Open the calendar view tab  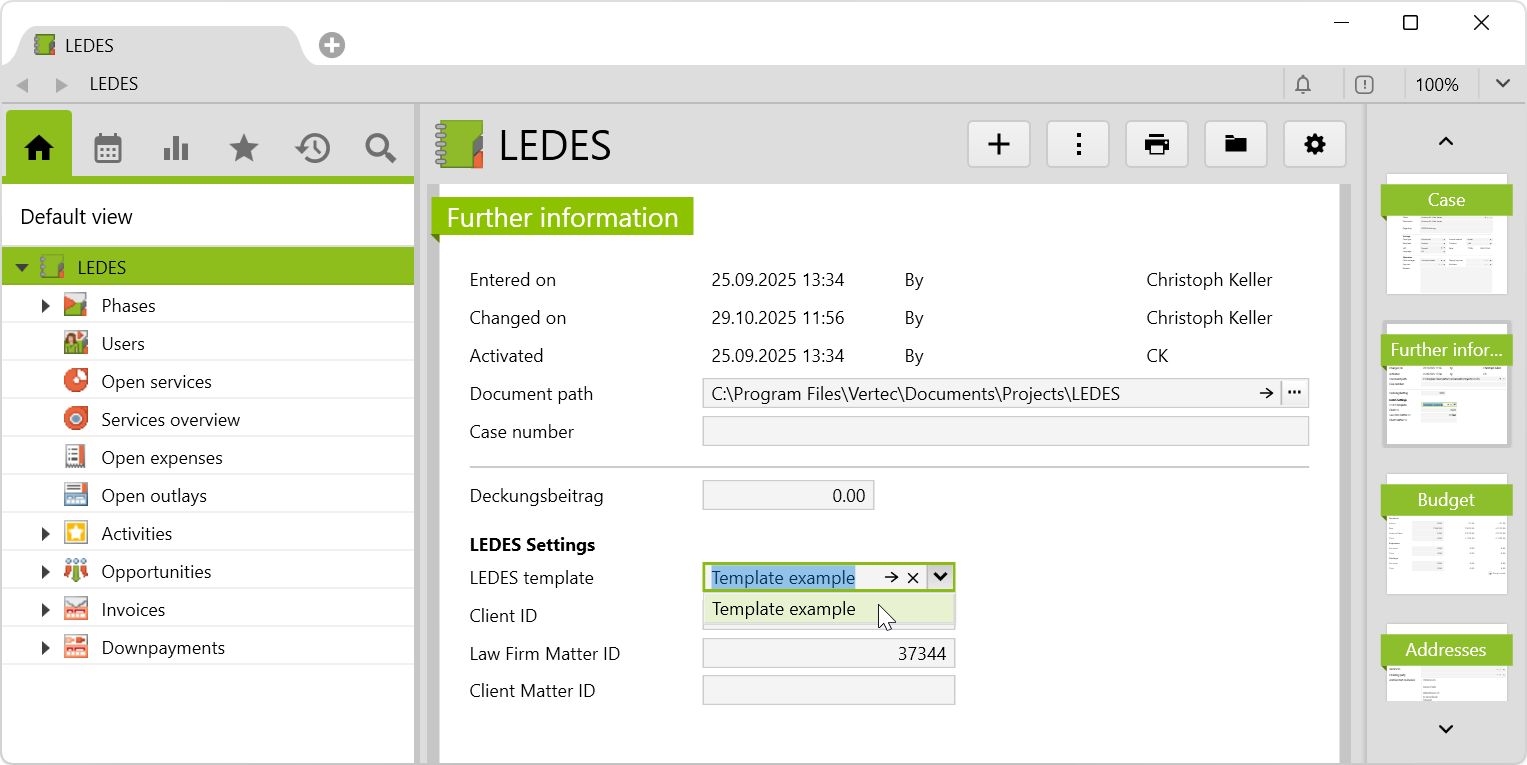tap(108, 149)
